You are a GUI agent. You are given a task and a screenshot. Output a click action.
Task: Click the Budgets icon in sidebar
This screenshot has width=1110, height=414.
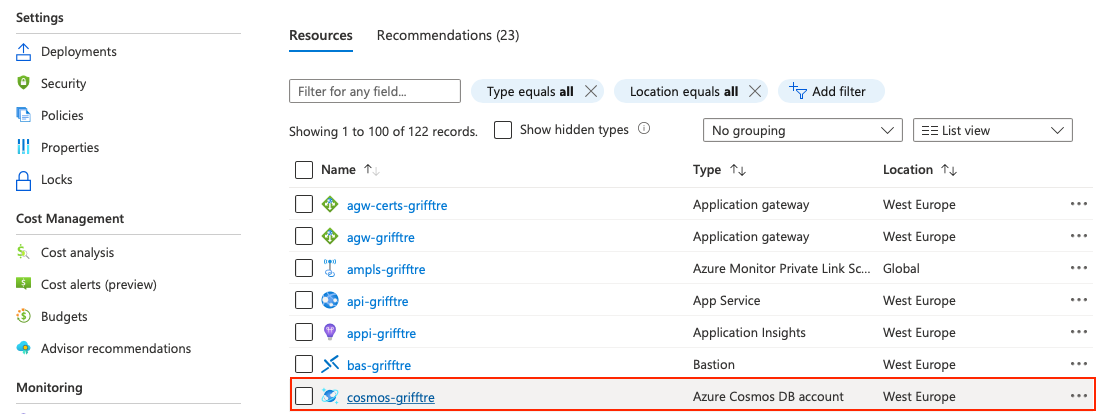click(24, 317)
